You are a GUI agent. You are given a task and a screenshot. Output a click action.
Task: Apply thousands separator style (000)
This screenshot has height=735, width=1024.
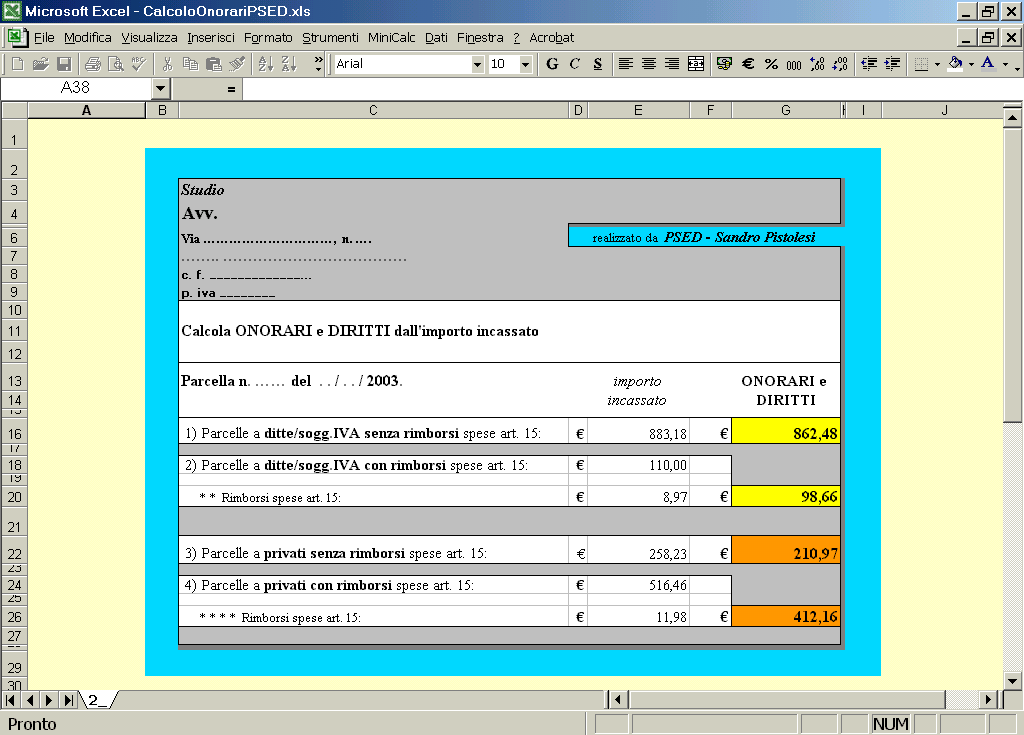click(x=794, y=64)
